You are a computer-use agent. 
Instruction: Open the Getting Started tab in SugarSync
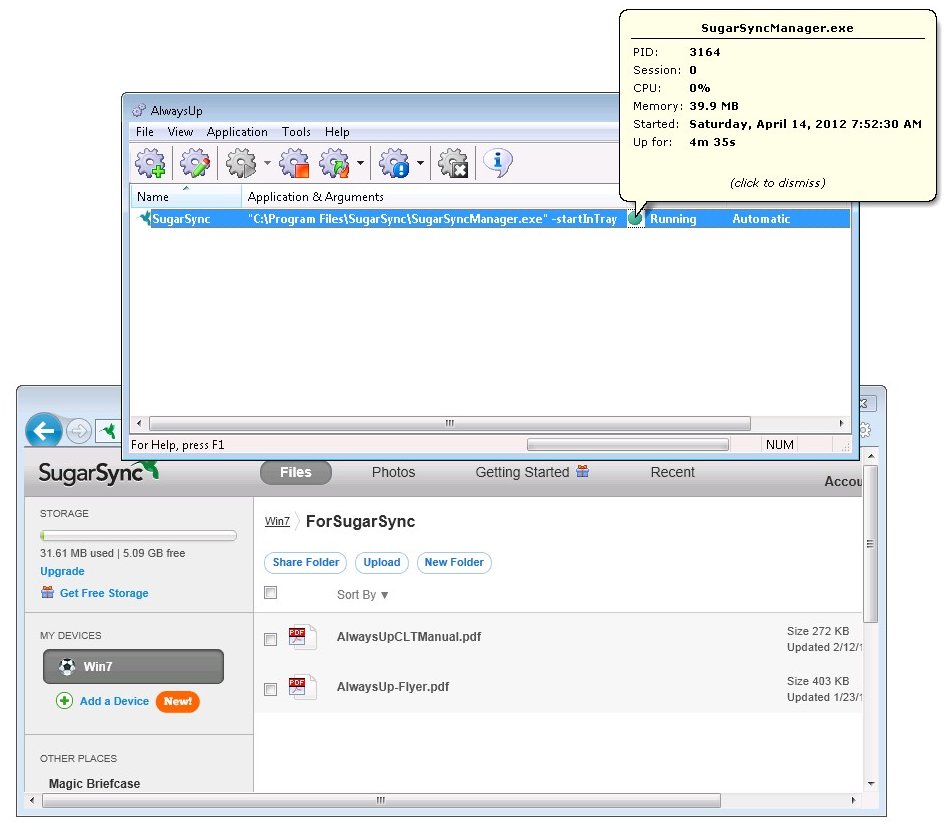[x=522, y=472]
